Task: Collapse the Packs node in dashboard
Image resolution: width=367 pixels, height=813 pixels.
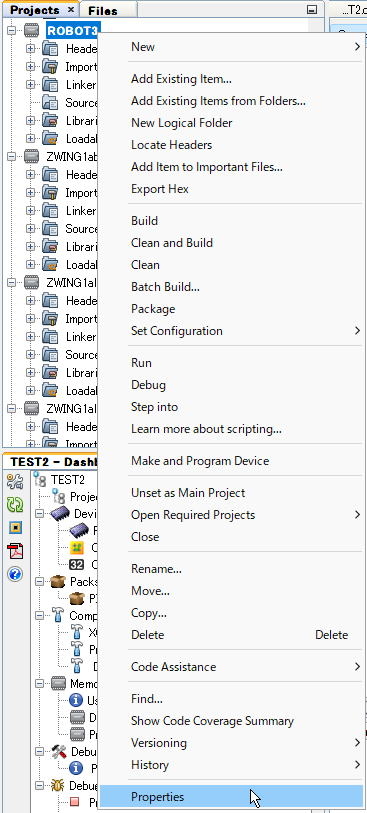Action: tap(39, 582)
